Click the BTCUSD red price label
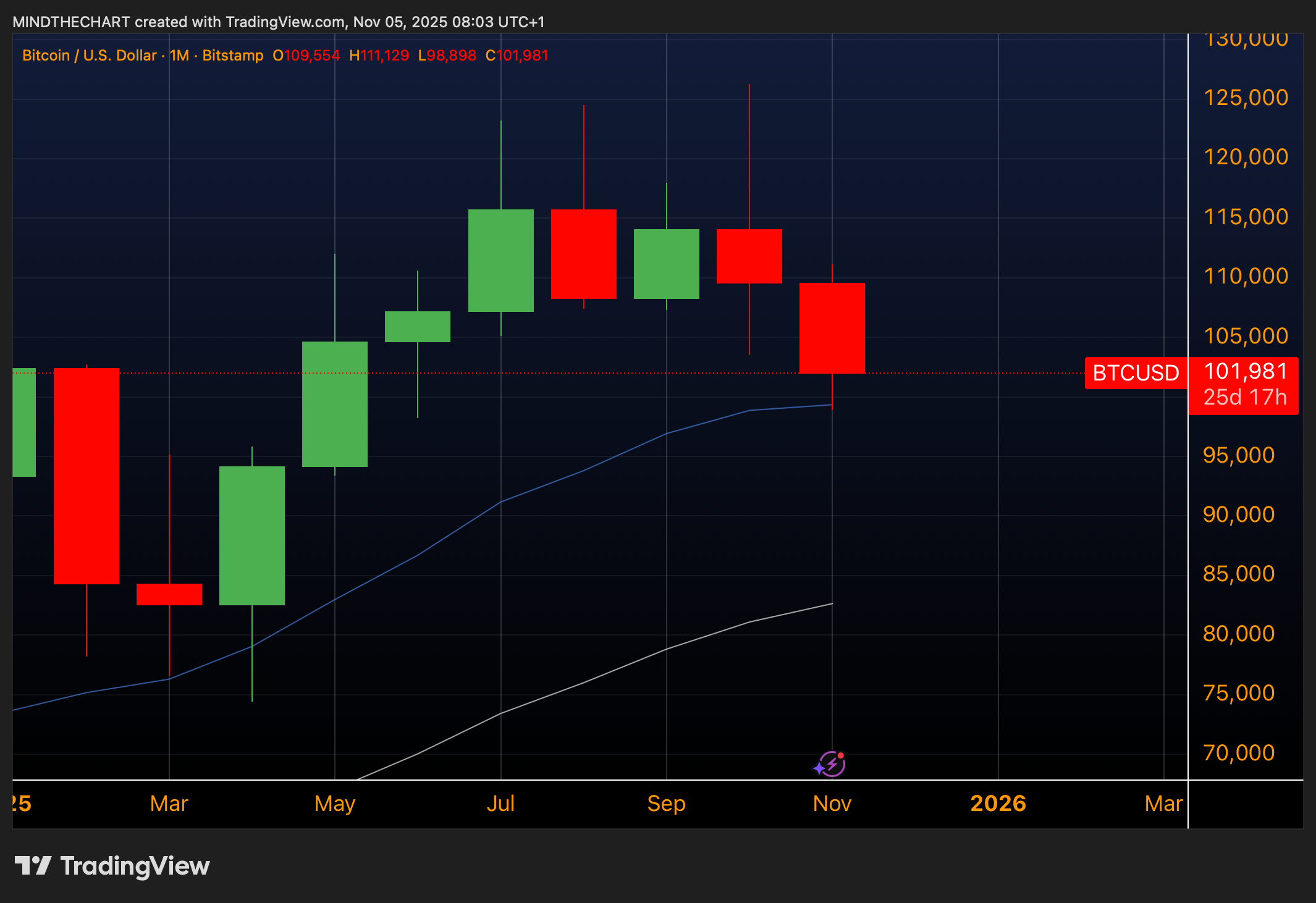 (1136, 373)
